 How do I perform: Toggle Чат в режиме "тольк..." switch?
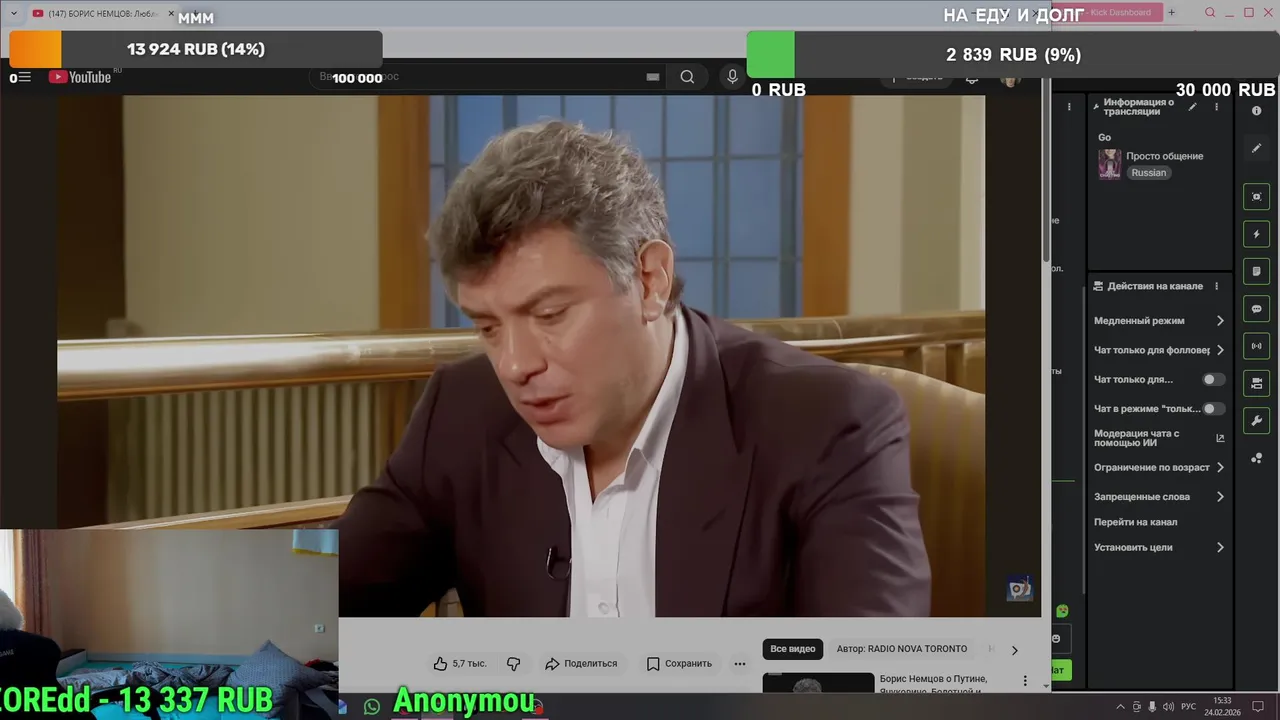tap(1213, 408)
